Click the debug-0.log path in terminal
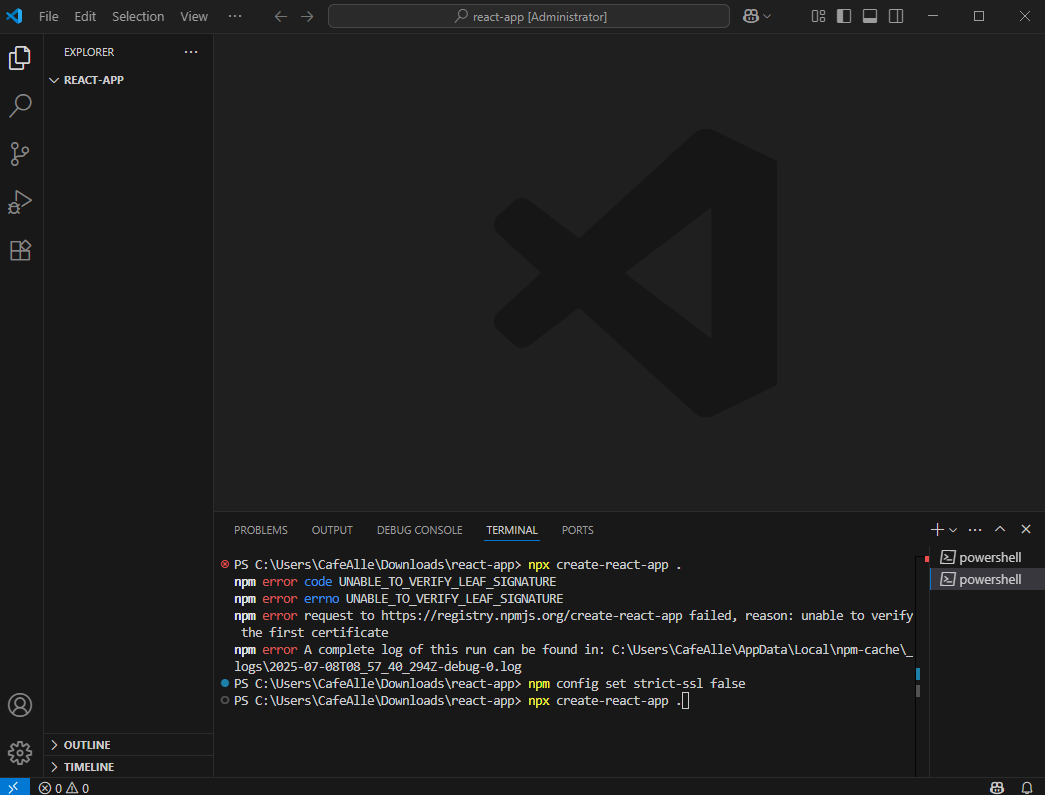The width and height of the screenshot is (1045, 795). 377,666
